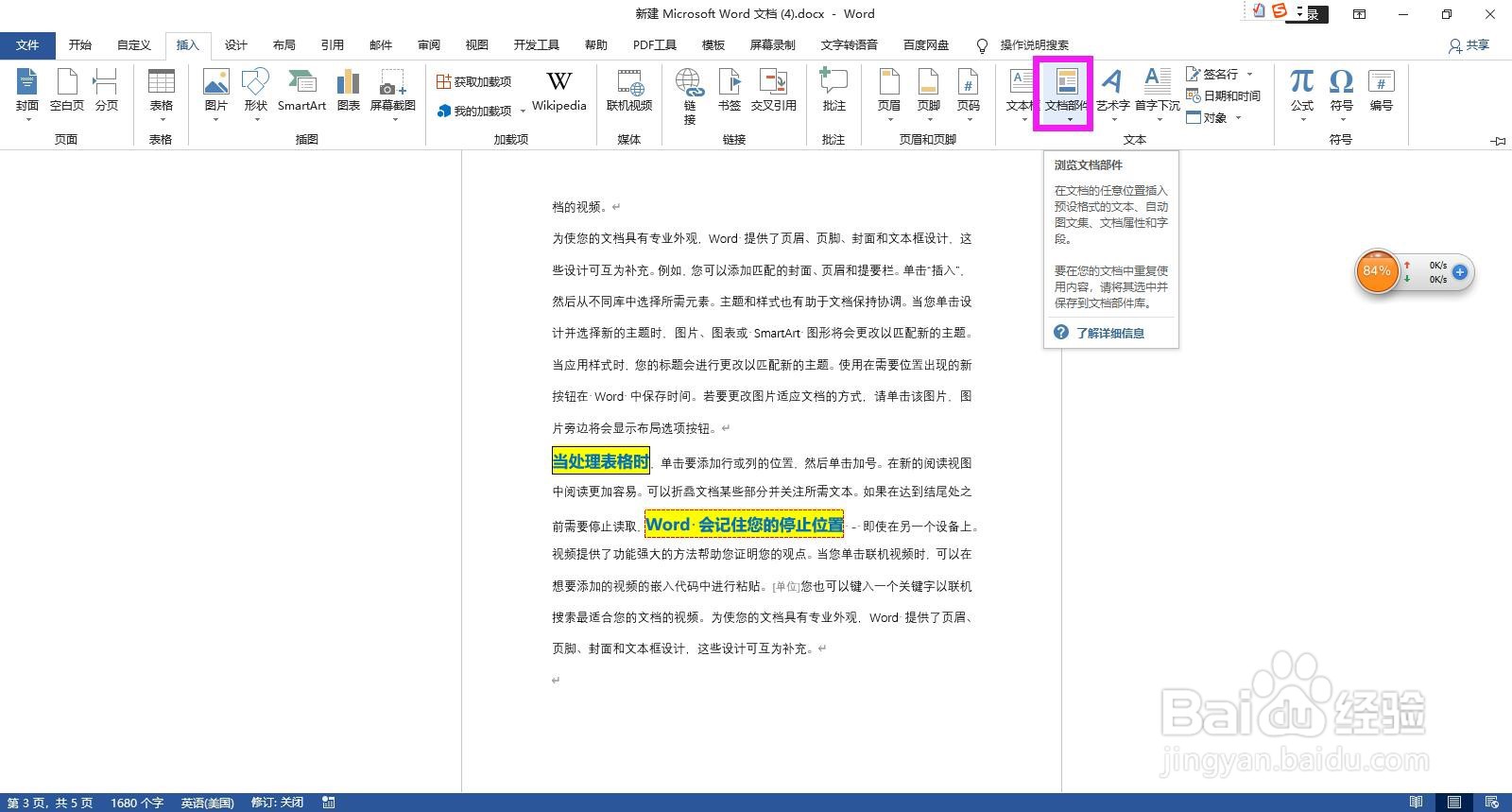Insert a cover page (封面)

point(27,94)
